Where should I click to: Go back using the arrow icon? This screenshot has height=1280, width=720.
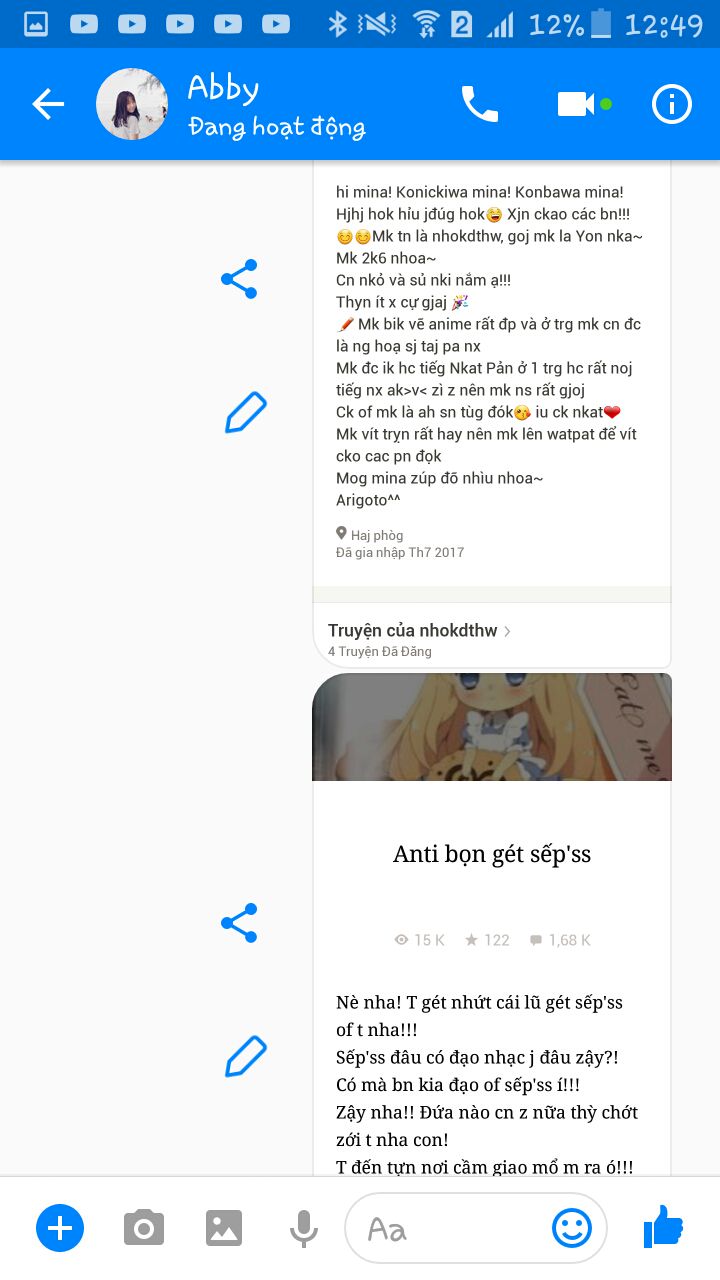click(48, 104)
